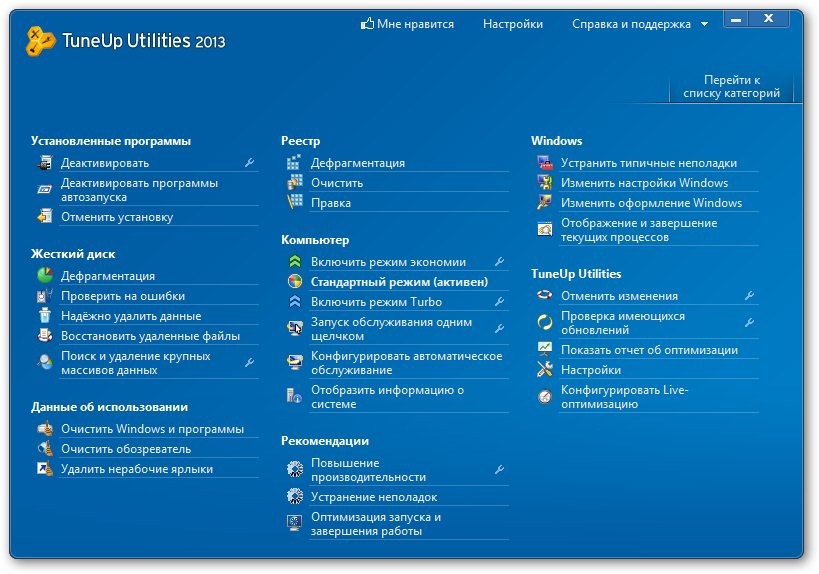Click the wrench beside Включить режим экономии
819x574 pixels.
[499, 261]
